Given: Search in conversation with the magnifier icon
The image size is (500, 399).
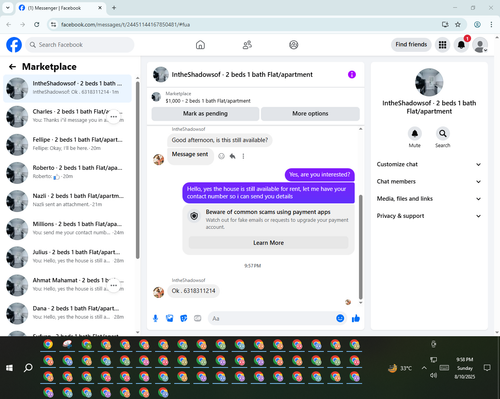Looking at the screenshot, I should [443, 134].
